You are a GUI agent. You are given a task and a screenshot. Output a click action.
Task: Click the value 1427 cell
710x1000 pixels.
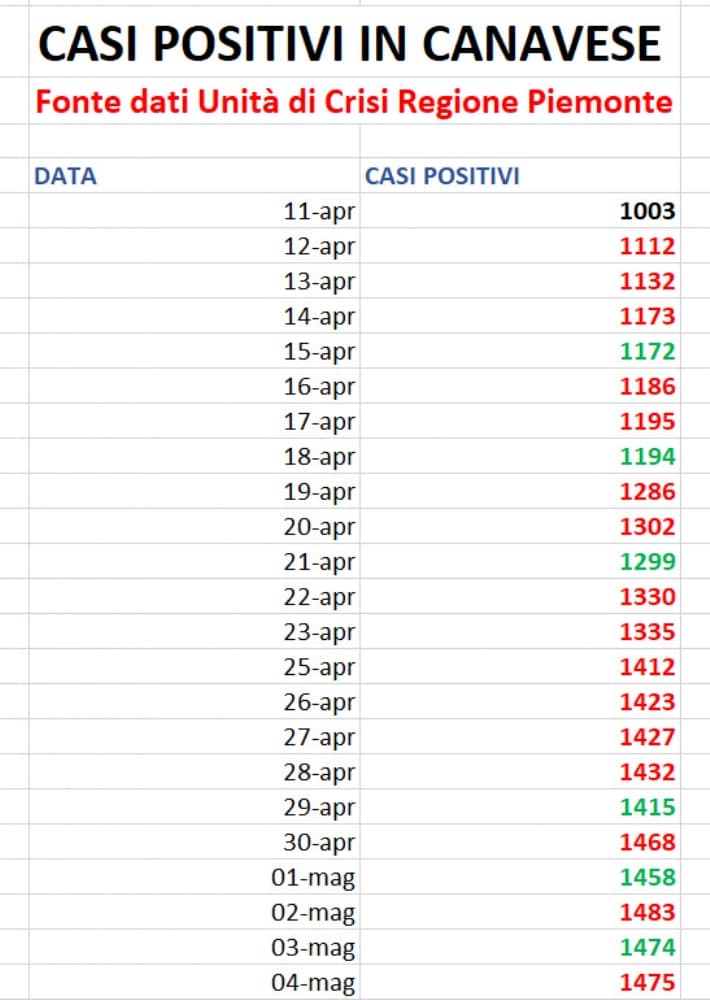point(647,737)
